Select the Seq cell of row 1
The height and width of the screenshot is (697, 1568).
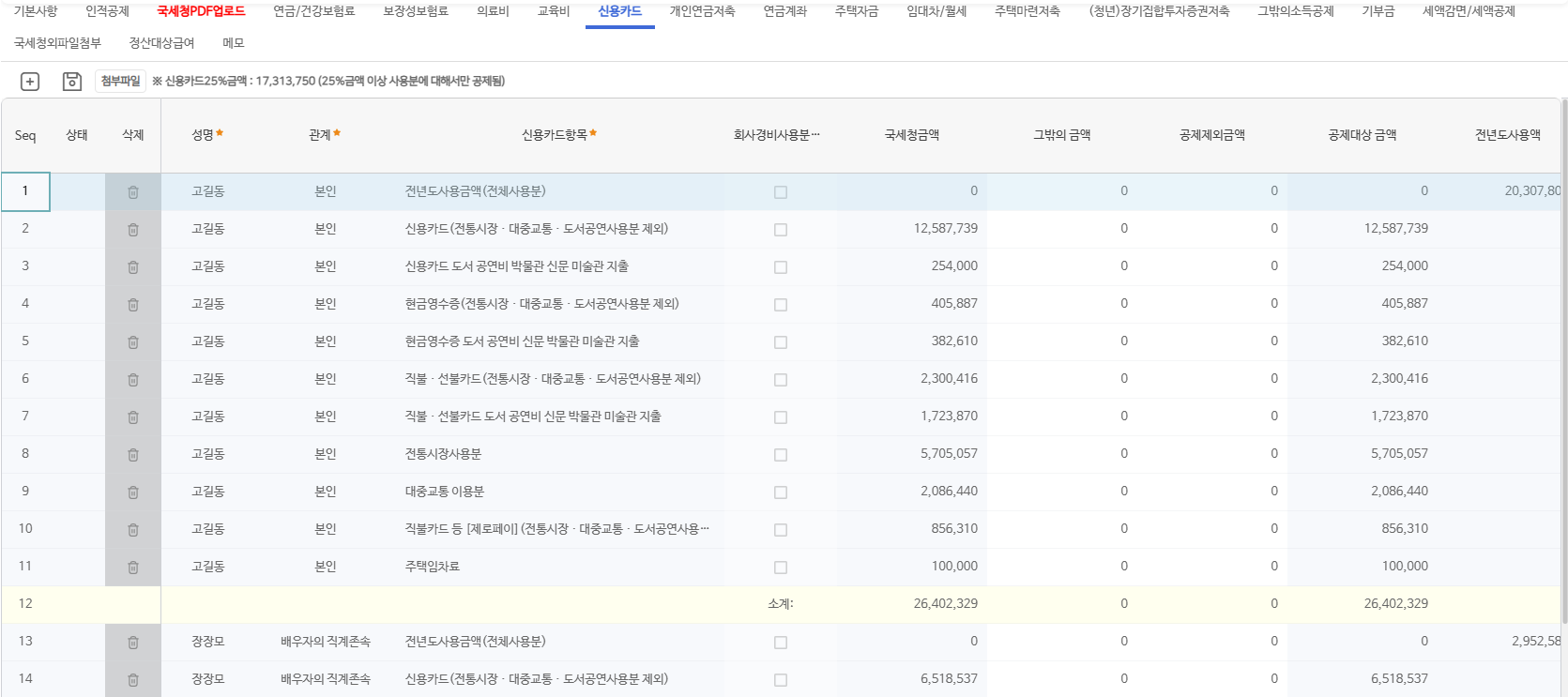click(x=25, y=191)
